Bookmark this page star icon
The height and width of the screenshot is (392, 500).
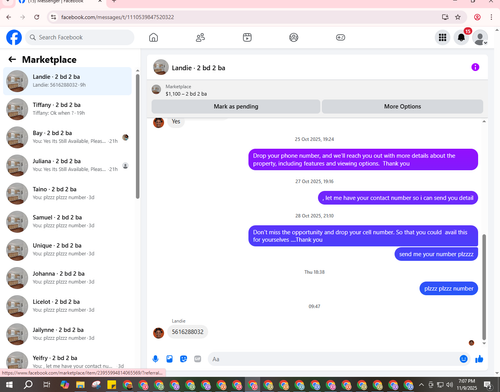(x=458, y=17)
